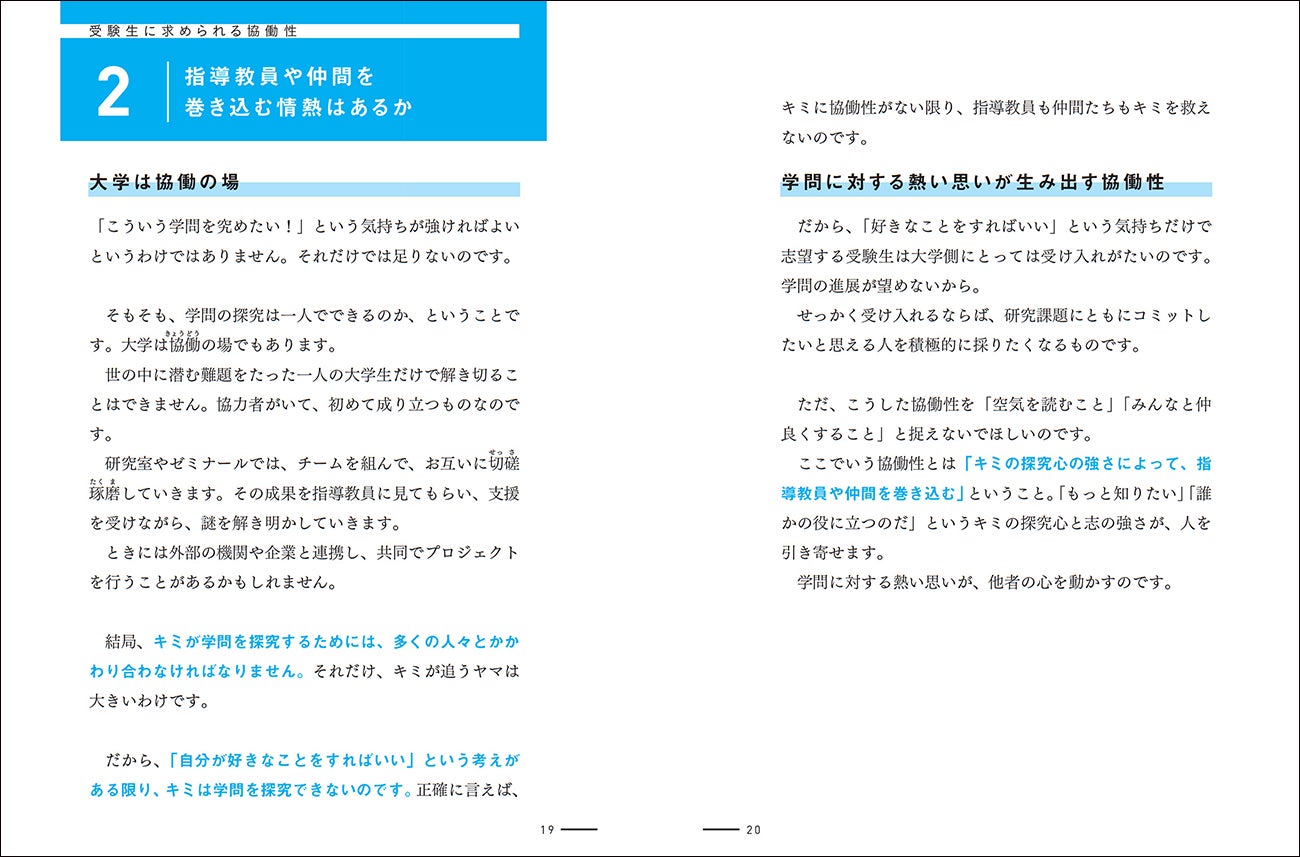Click the line "を受けながら、謎を解き明かしていきます。"
The image size is (1300, 857).
(245, 524)
